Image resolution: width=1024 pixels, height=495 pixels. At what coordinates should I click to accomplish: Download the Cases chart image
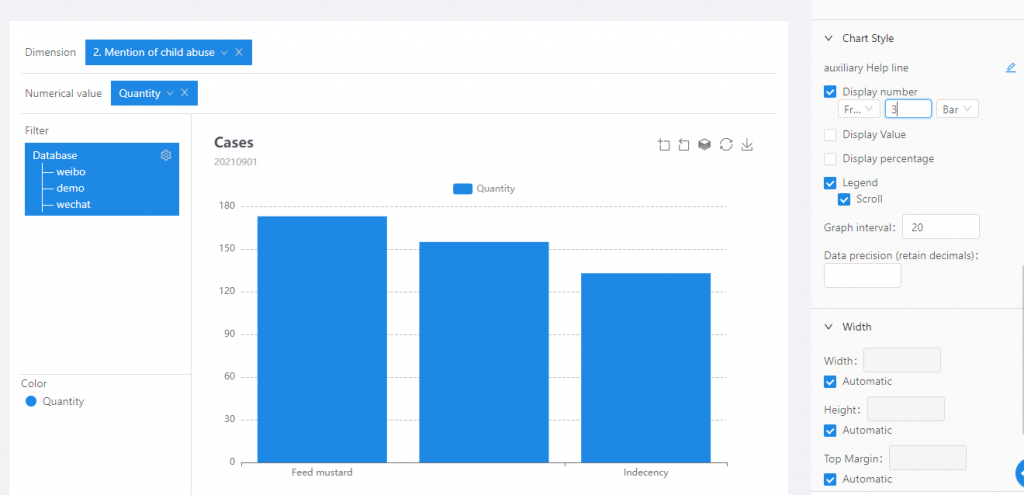[747, 145]
